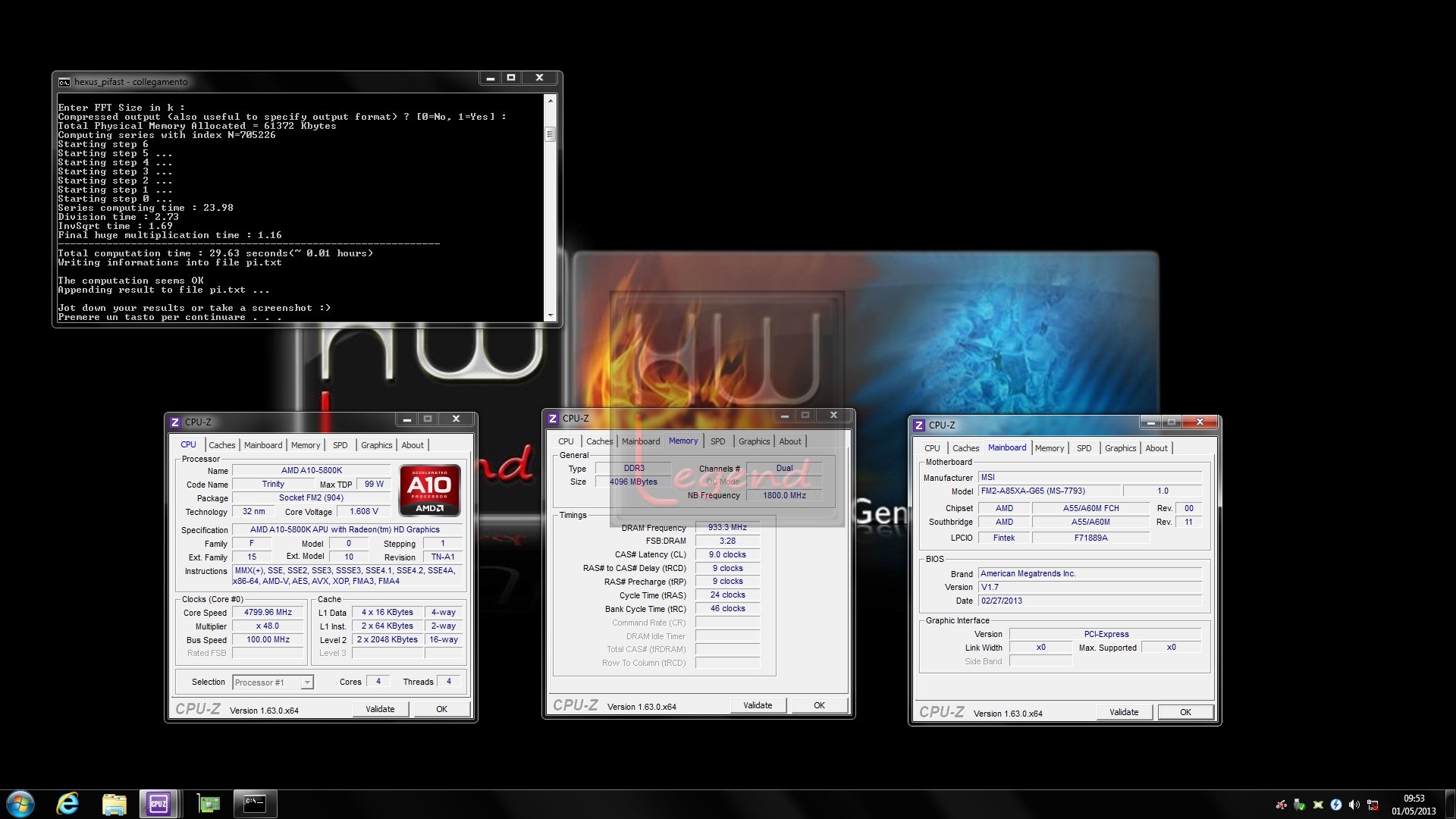Viewport: 1456px width, 819px height.
Task: Click the network tray icon
Action: [1373, 805]
